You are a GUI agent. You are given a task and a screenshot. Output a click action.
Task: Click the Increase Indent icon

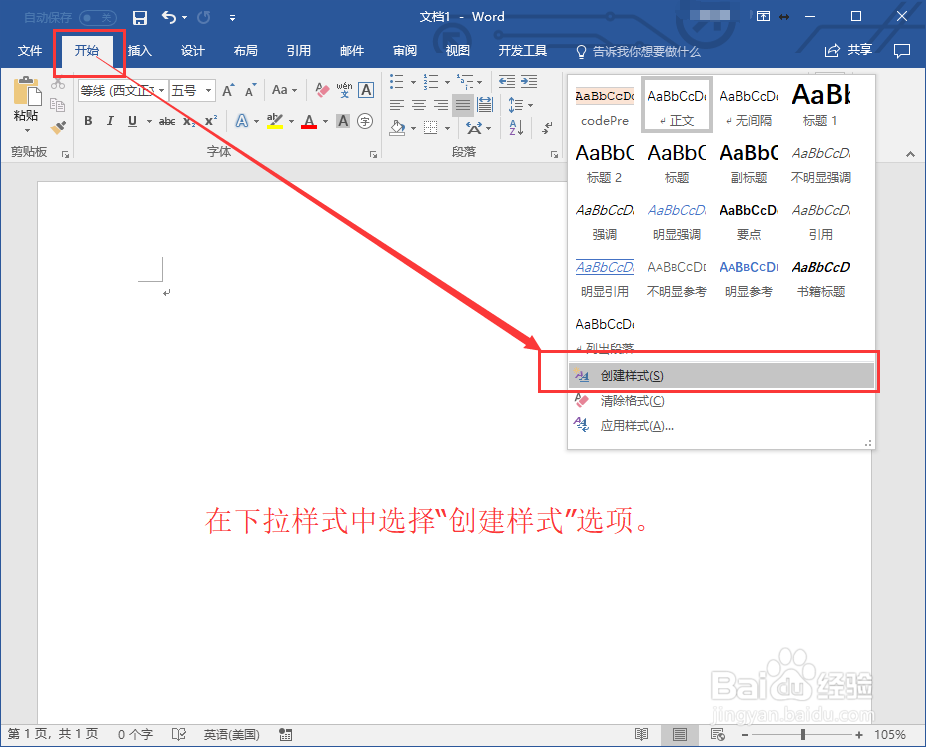pyautogui.click(x=529, y=81)
